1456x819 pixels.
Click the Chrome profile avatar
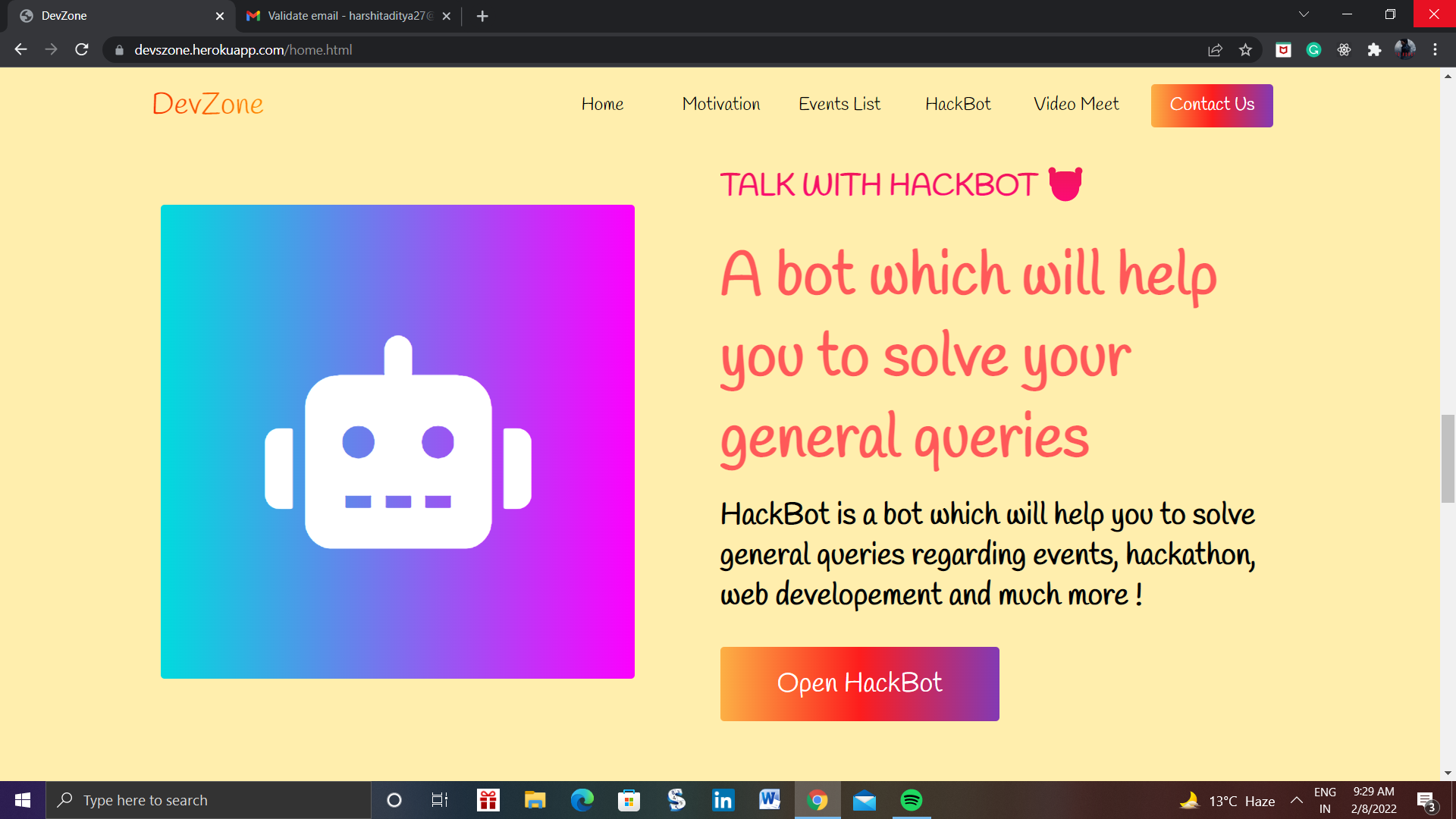1407,49
